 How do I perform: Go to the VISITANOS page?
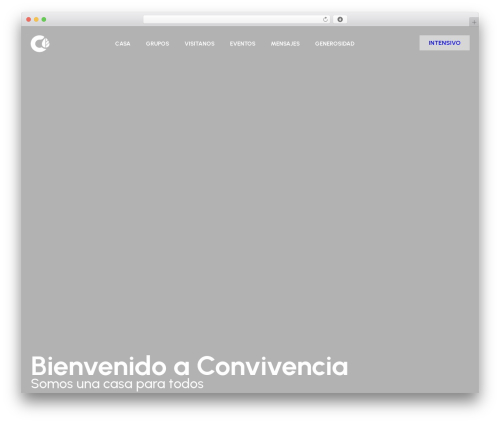point(199,44)
